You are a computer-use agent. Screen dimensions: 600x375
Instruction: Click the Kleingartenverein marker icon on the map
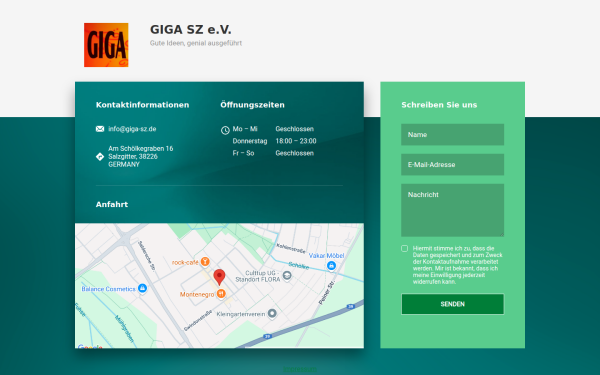click(x=272, y=313)
